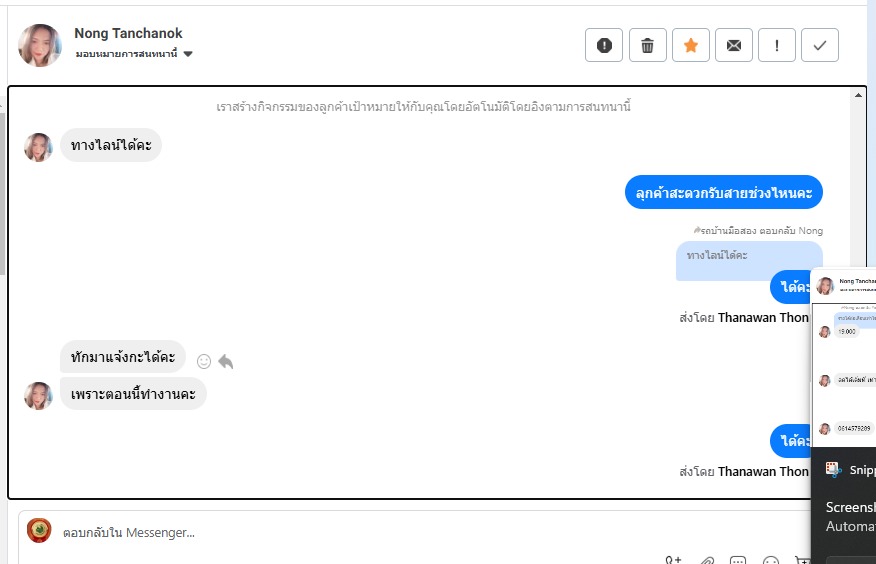This screenshot has height=564, width=876.
Task: Select the quoted reply preview bubble
Action: click(x=749, y=260)
